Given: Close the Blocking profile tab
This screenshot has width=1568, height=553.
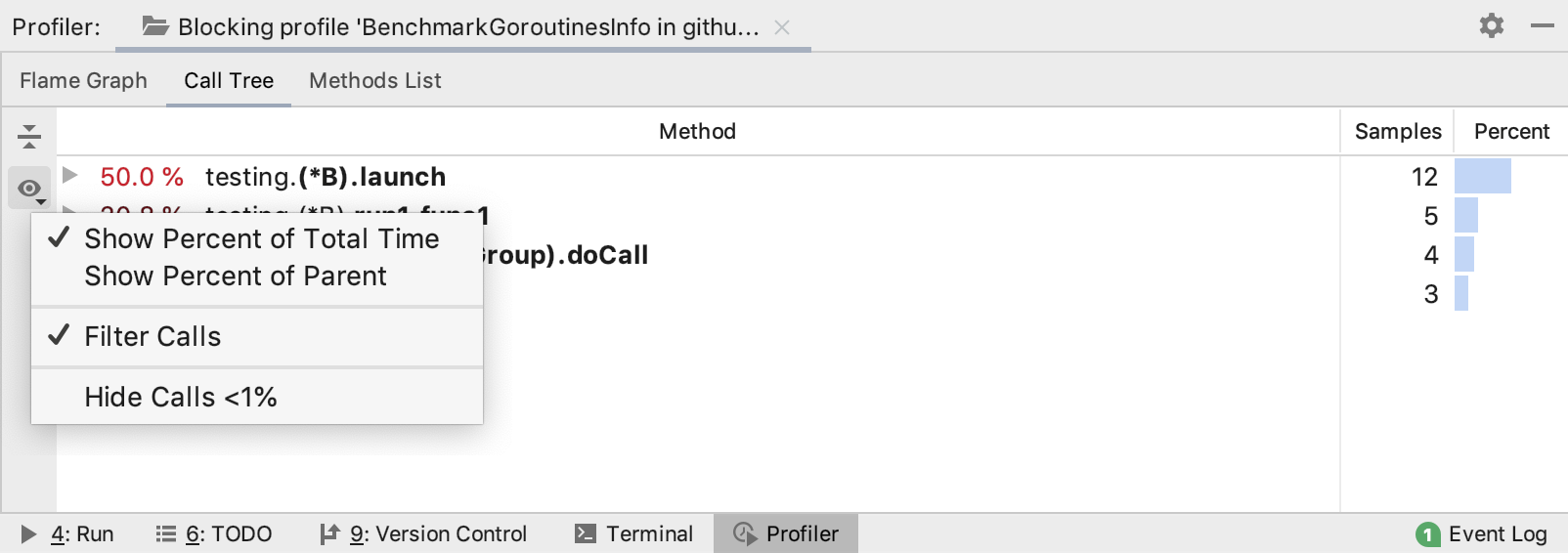Looking at the screenshot, I should pos(782,27).
